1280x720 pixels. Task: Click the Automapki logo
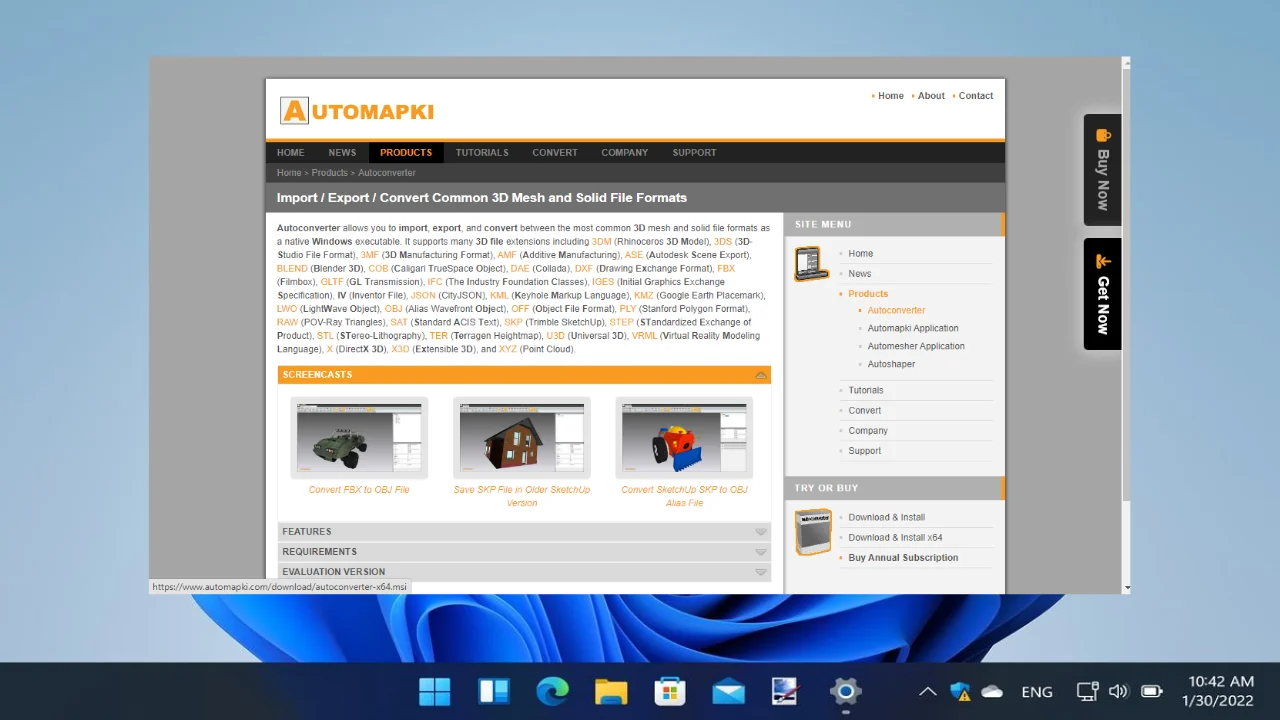pyautogui.click(x=357, y=110)
